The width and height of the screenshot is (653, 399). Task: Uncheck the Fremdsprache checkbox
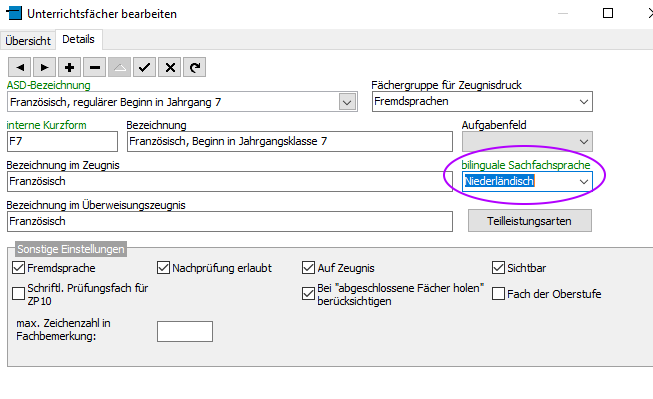(18, 267)
